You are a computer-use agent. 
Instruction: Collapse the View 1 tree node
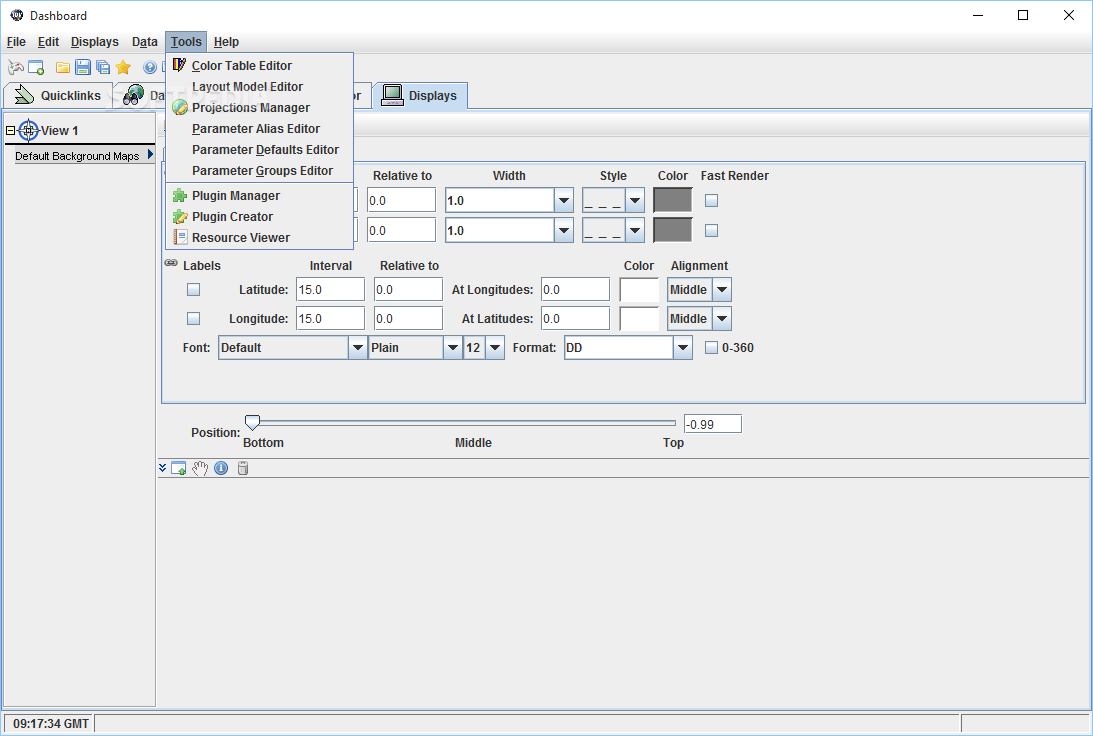click(x=10, y=130)
